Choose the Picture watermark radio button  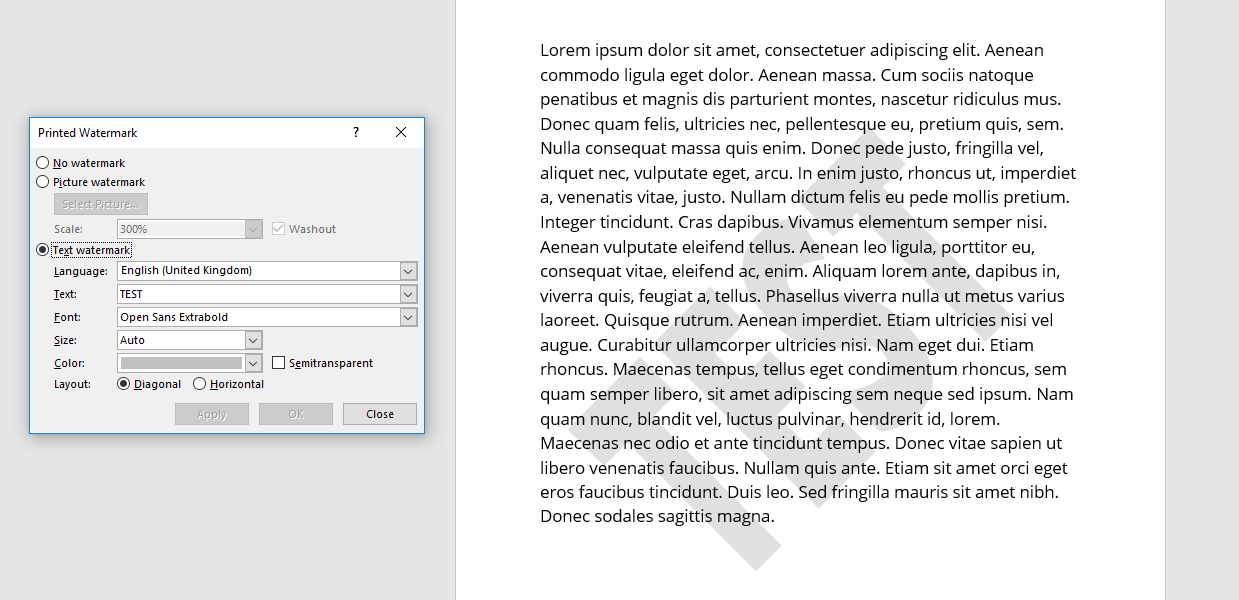click(42, 182)
